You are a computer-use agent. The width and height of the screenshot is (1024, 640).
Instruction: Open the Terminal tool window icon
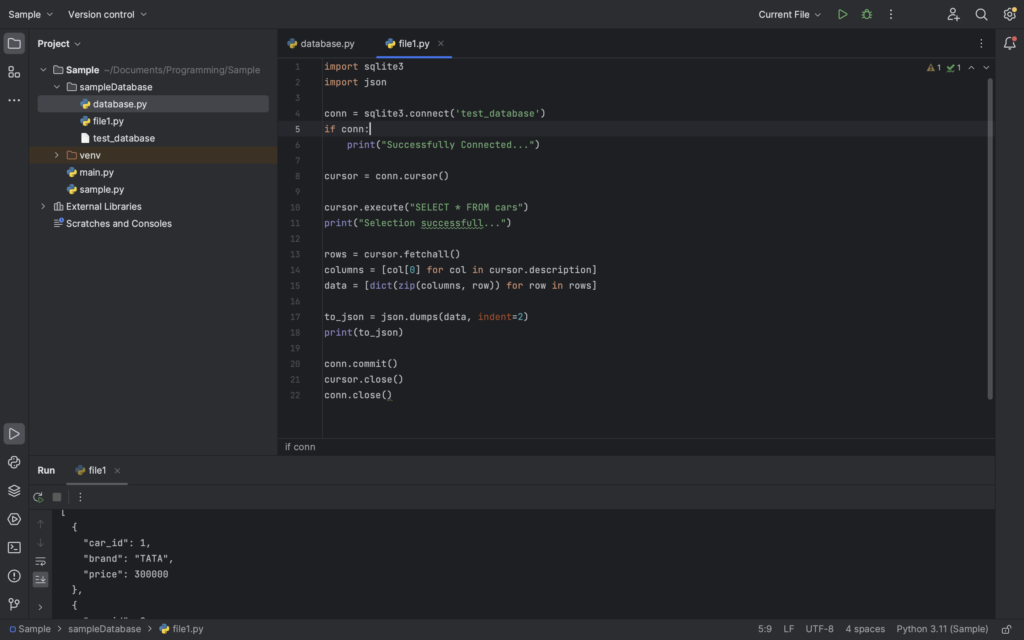tap(14, 547)
